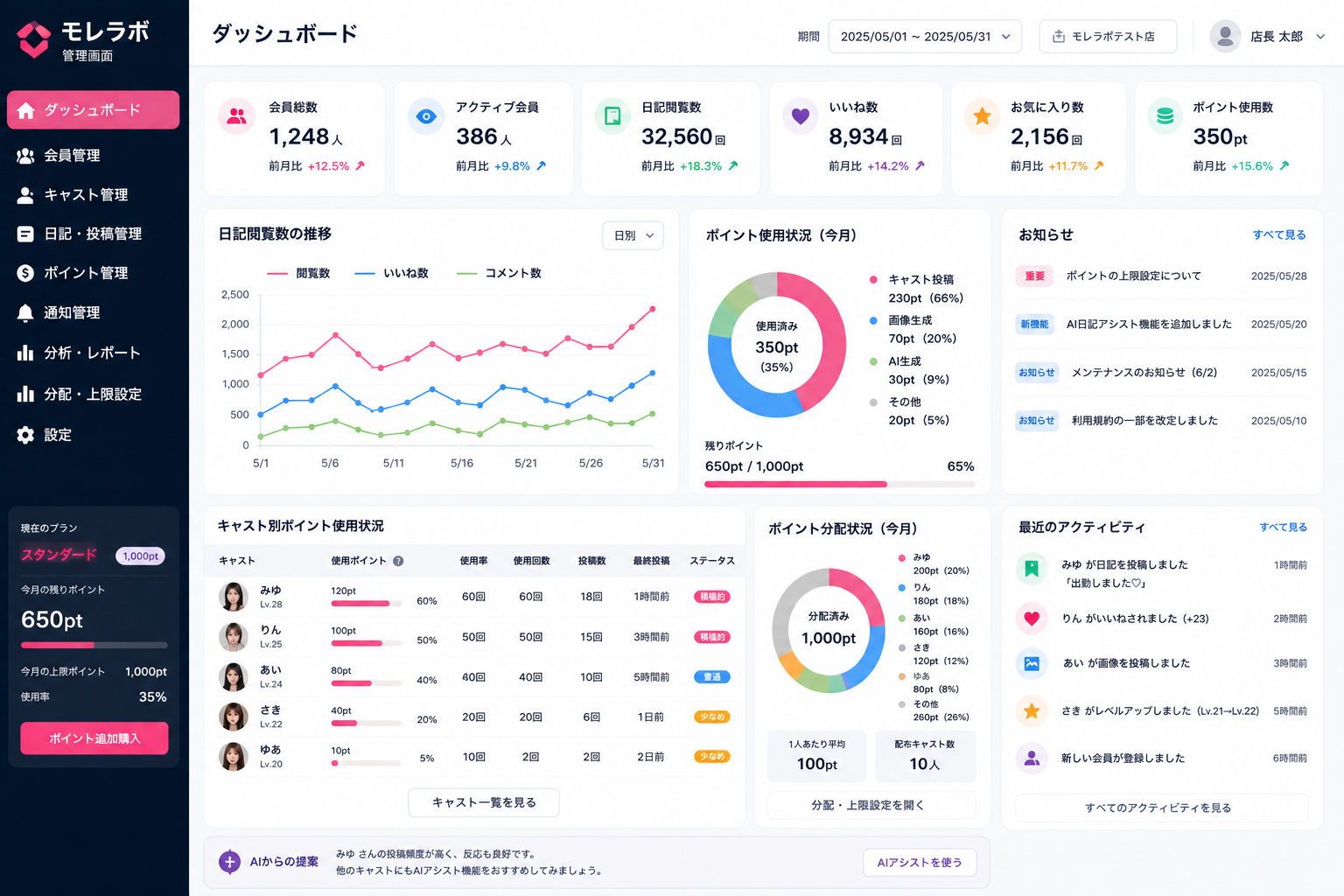Viewport: 1344px width, 896px height.
Task: Click the アクティブ会員 eye icon
Action: click(426, 116)
